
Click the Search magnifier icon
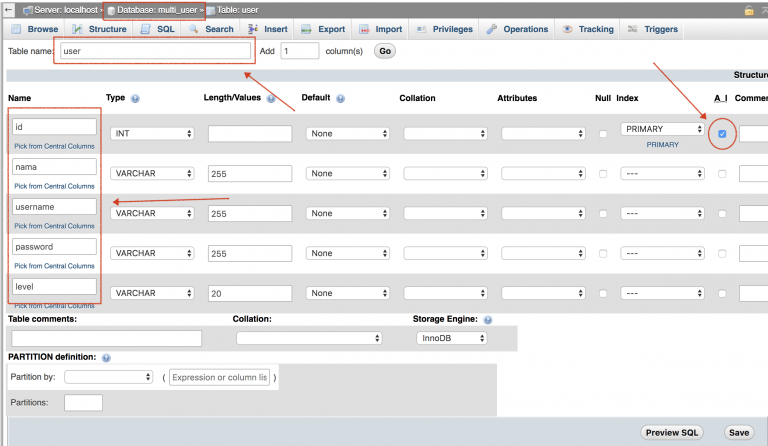coord(193,29)
